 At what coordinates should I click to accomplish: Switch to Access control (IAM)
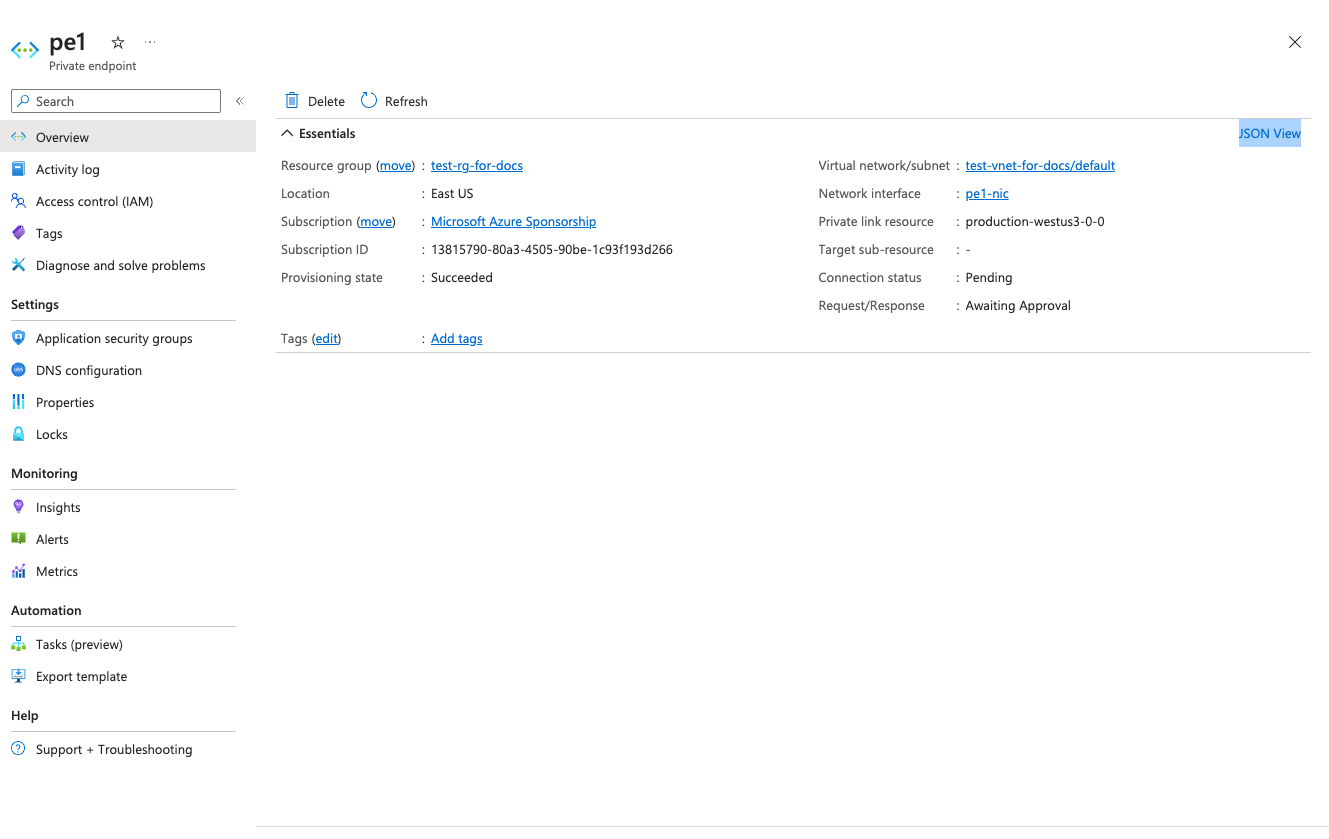click(94, 201)
